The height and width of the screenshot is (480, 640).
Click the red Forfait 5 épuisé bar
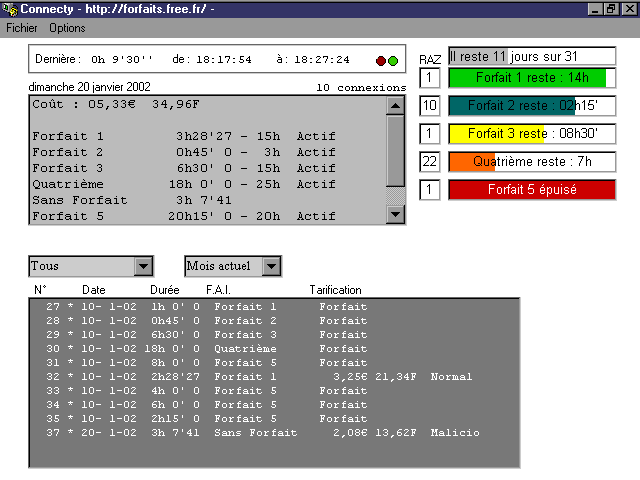pos(532,189)
